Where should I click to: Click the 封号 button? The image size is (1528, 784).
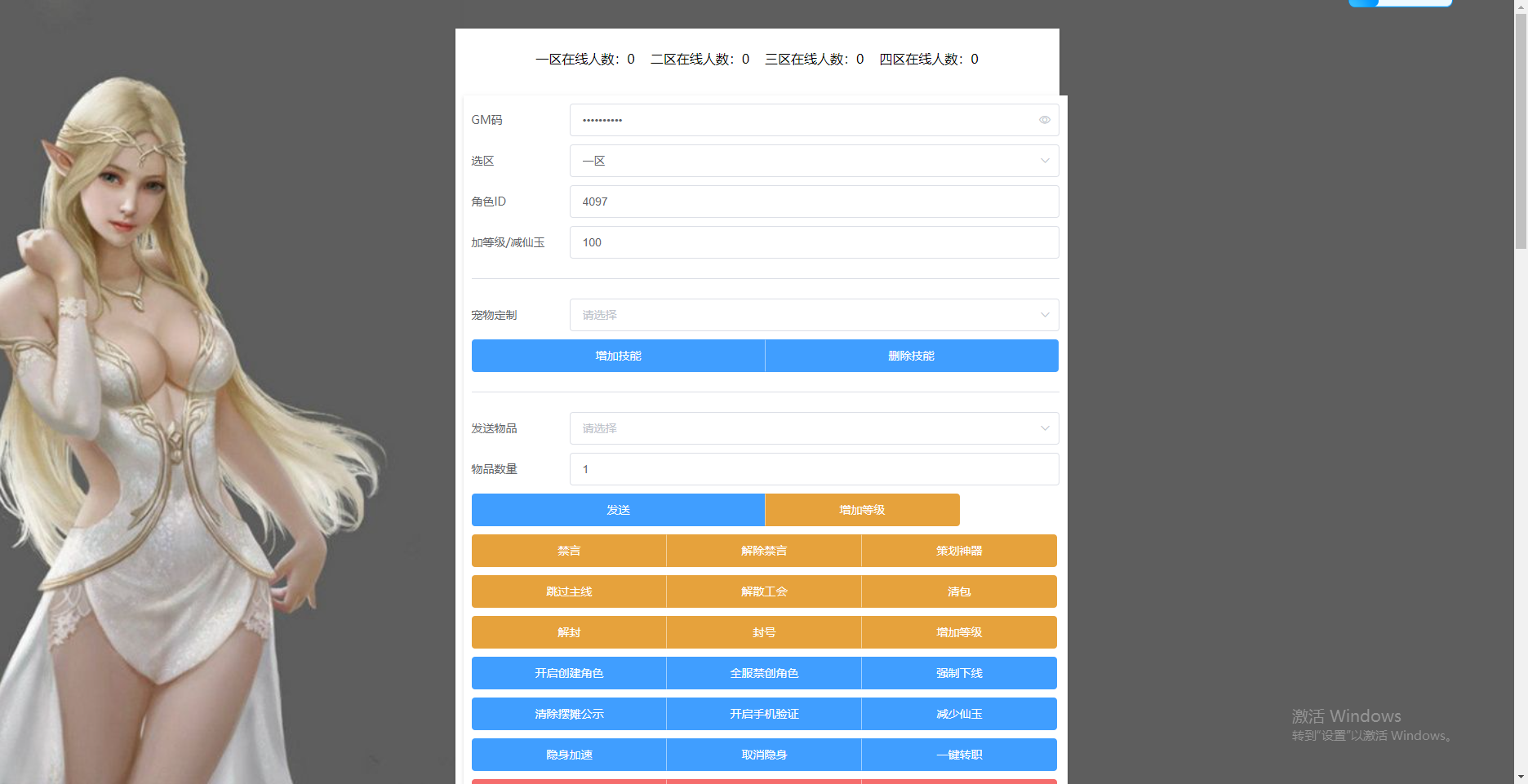tap(764, 632)
